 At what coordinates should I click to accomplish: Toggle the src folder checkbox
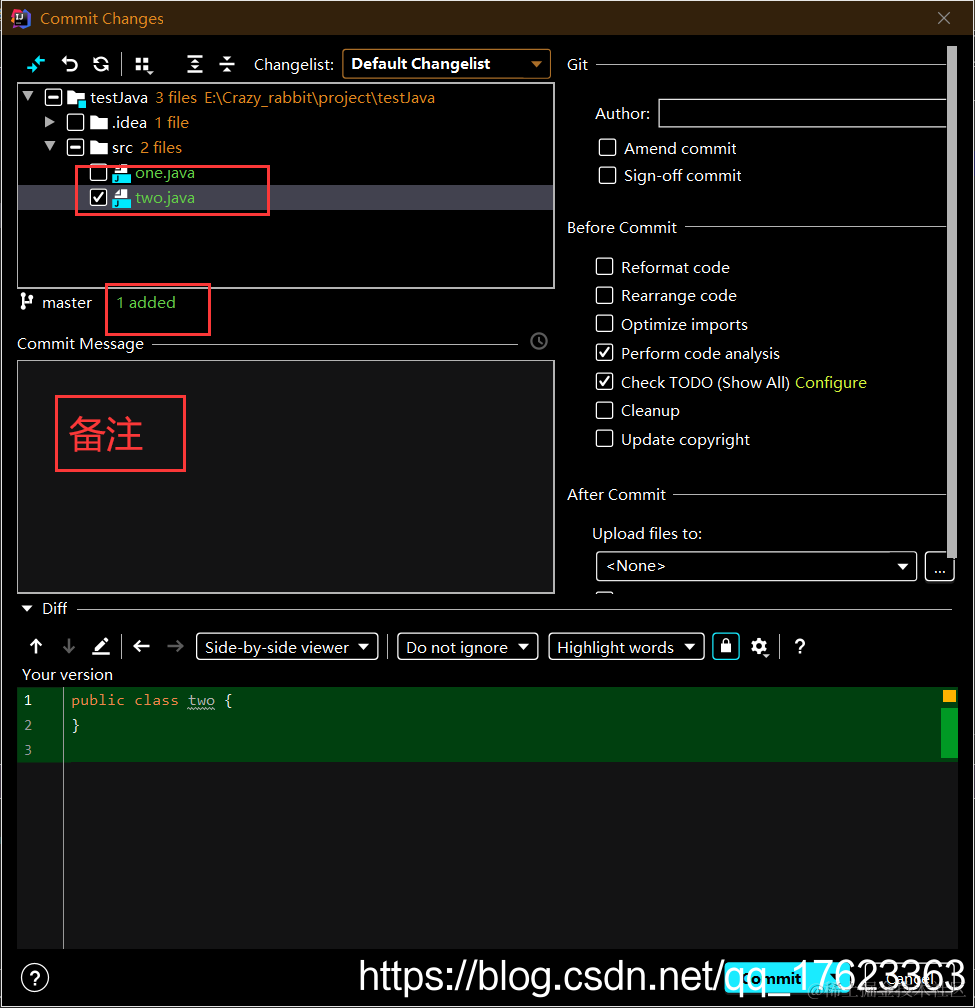(x=75, y=147)
